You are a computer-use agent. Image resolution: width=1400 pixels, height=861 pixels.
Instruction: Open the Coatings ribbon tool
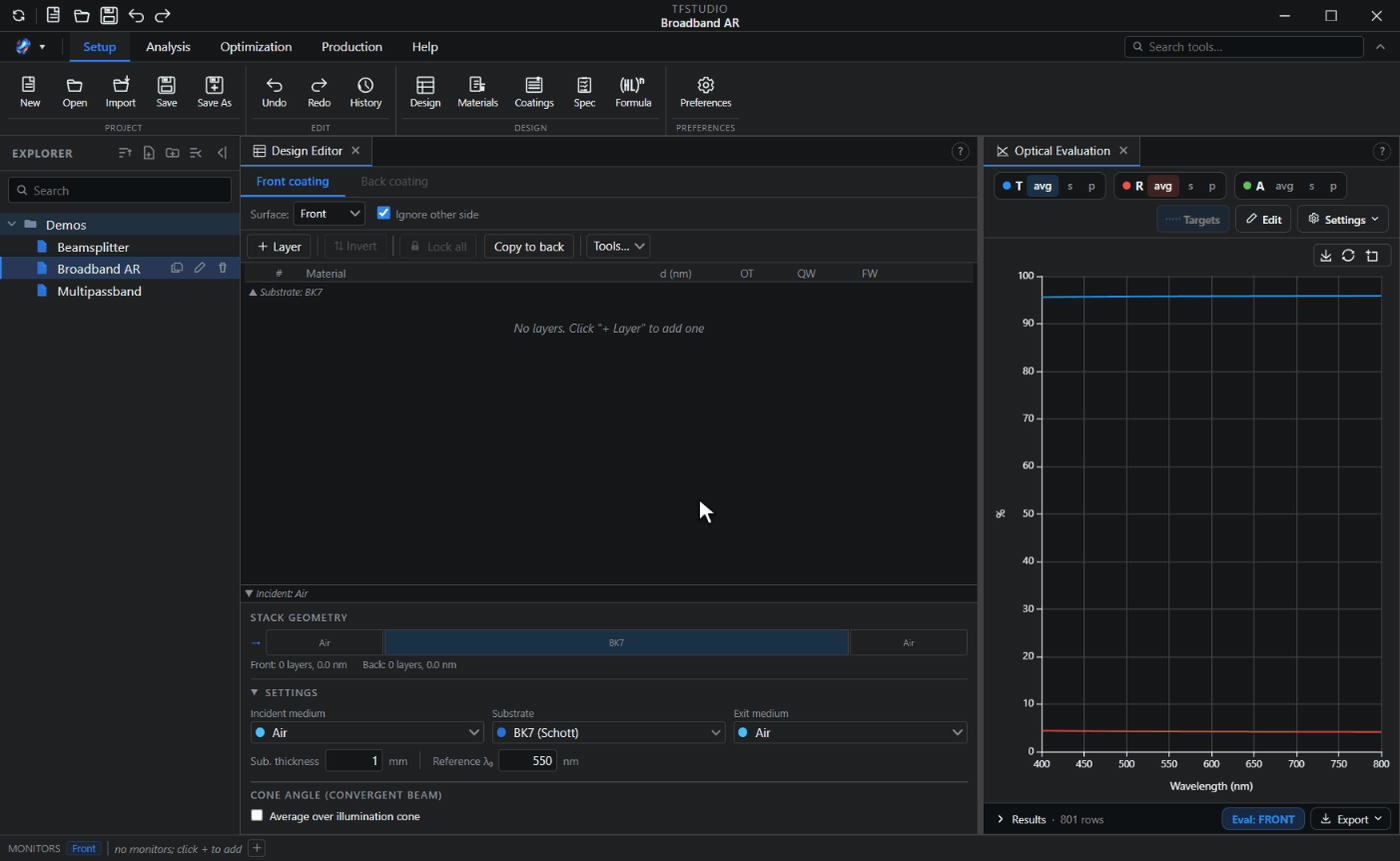[534, 92]
